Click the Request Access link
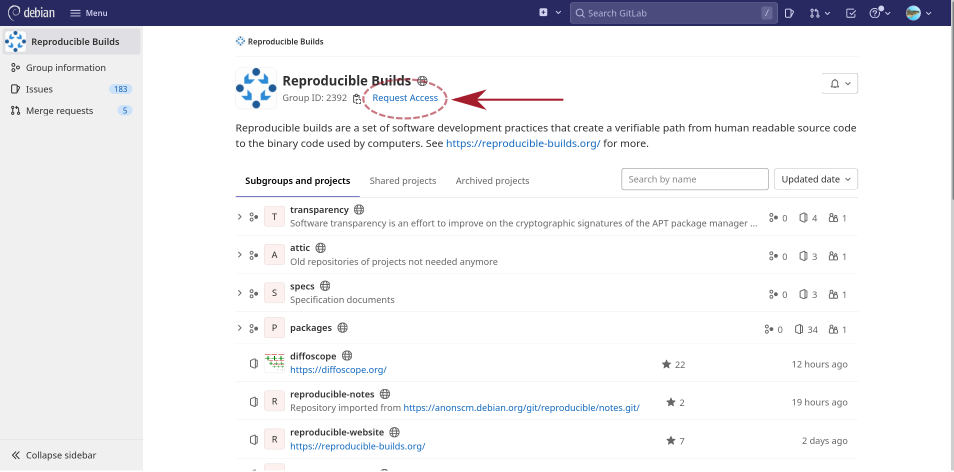 click(x=405, y=98)
